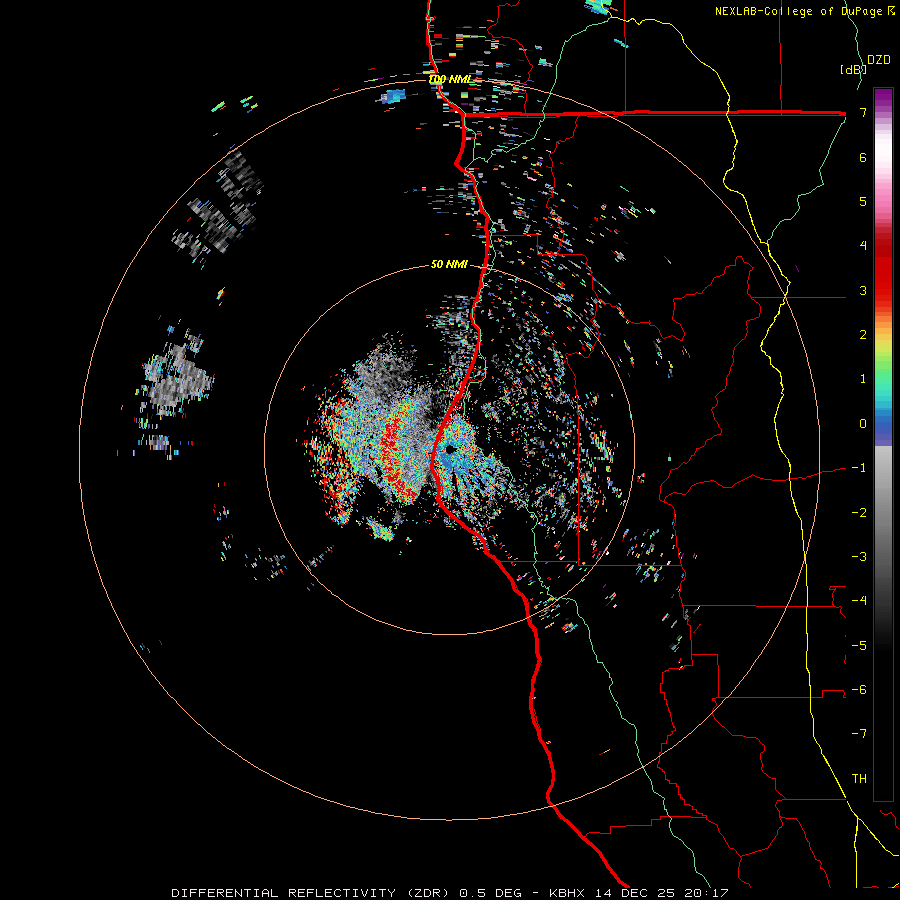Click the -1 value on the color scale
The image size is (900, 900).
859,468
